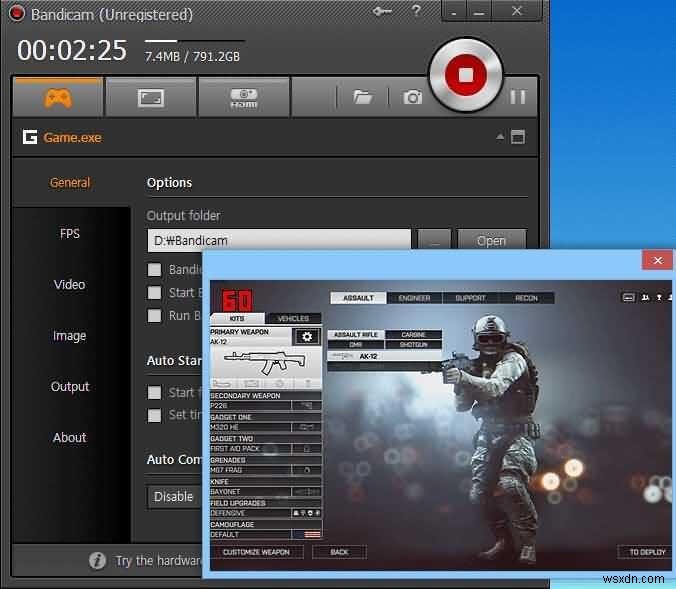Capture a screenshot with the camera icon
Screen dimensions: 676x589
(412, 97)
